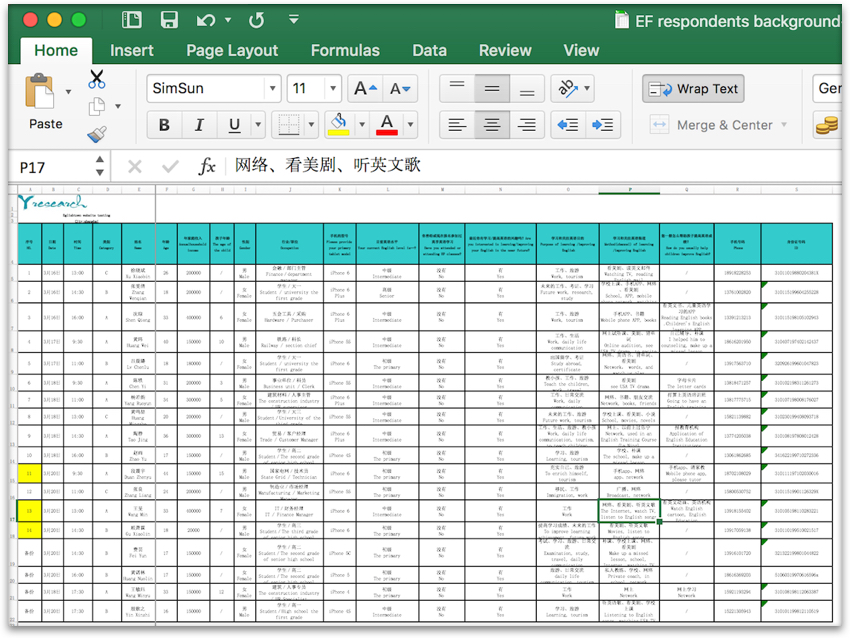
Task: Toggle Underline formatting
Action: [x=234, y=125]
